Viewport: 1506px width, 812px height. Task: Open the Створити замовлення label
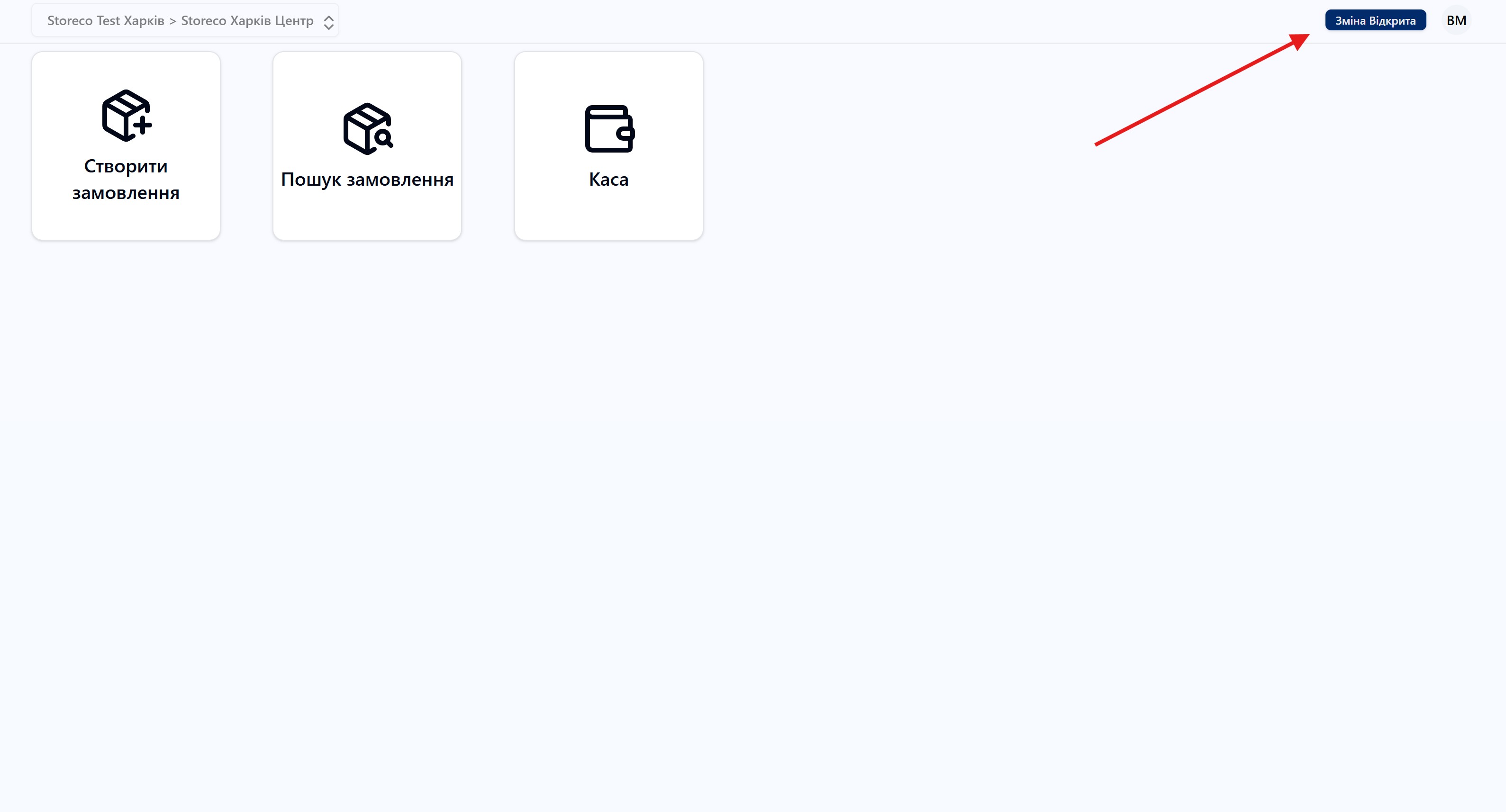point(126,180)
